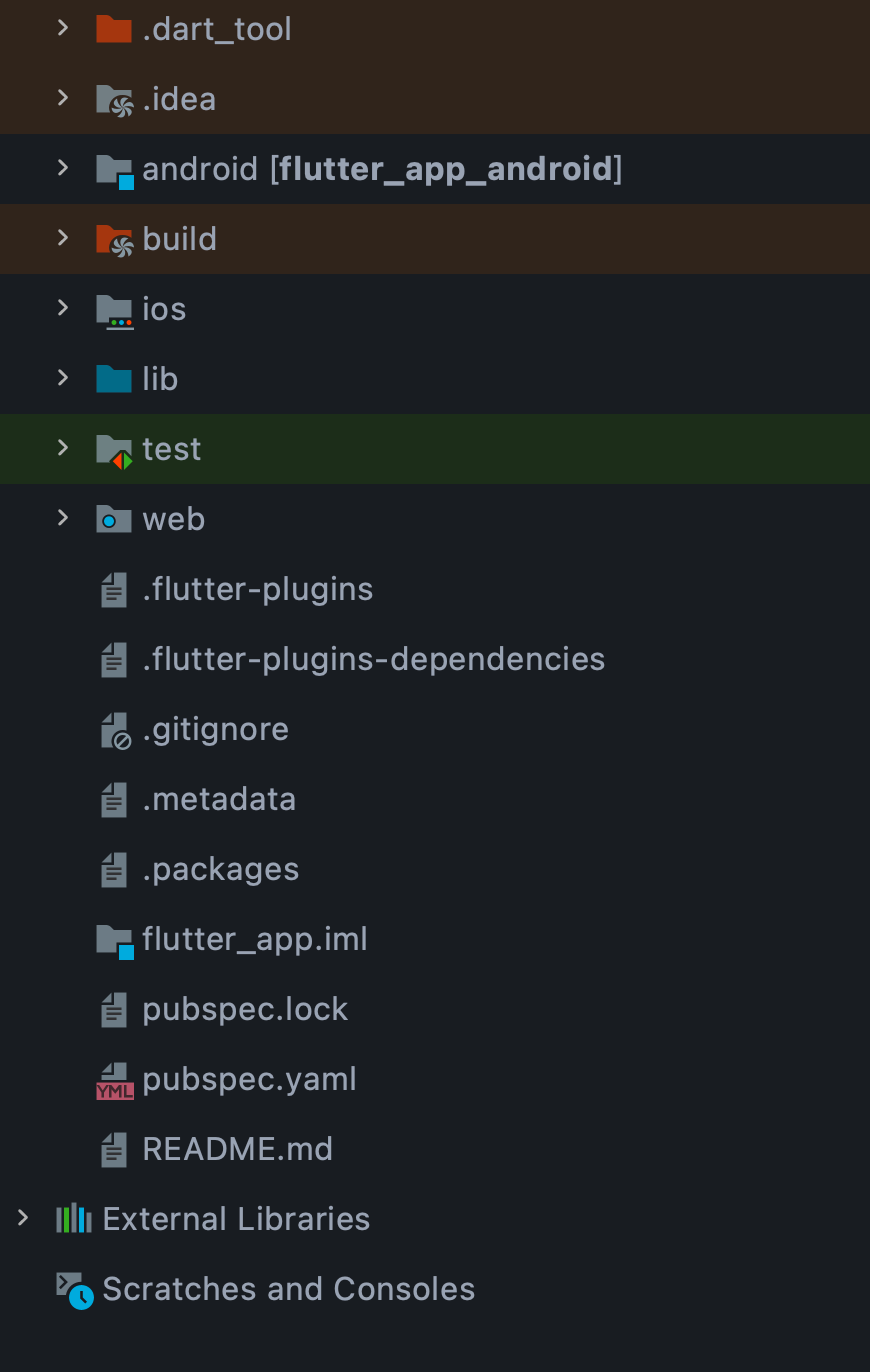Click the web folder icon
The width and height of the screenshot is (870, 1372).
pos(114,519)
